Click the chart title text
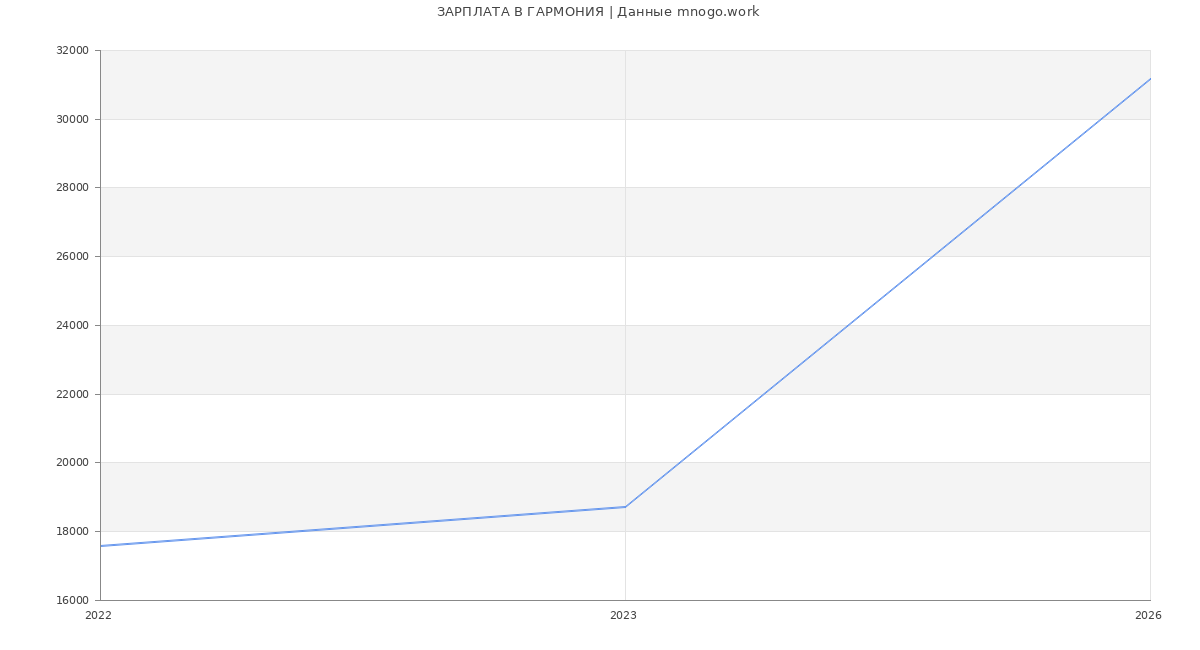1200x650 pixels. pyautogui.click(x=597, y=12)
